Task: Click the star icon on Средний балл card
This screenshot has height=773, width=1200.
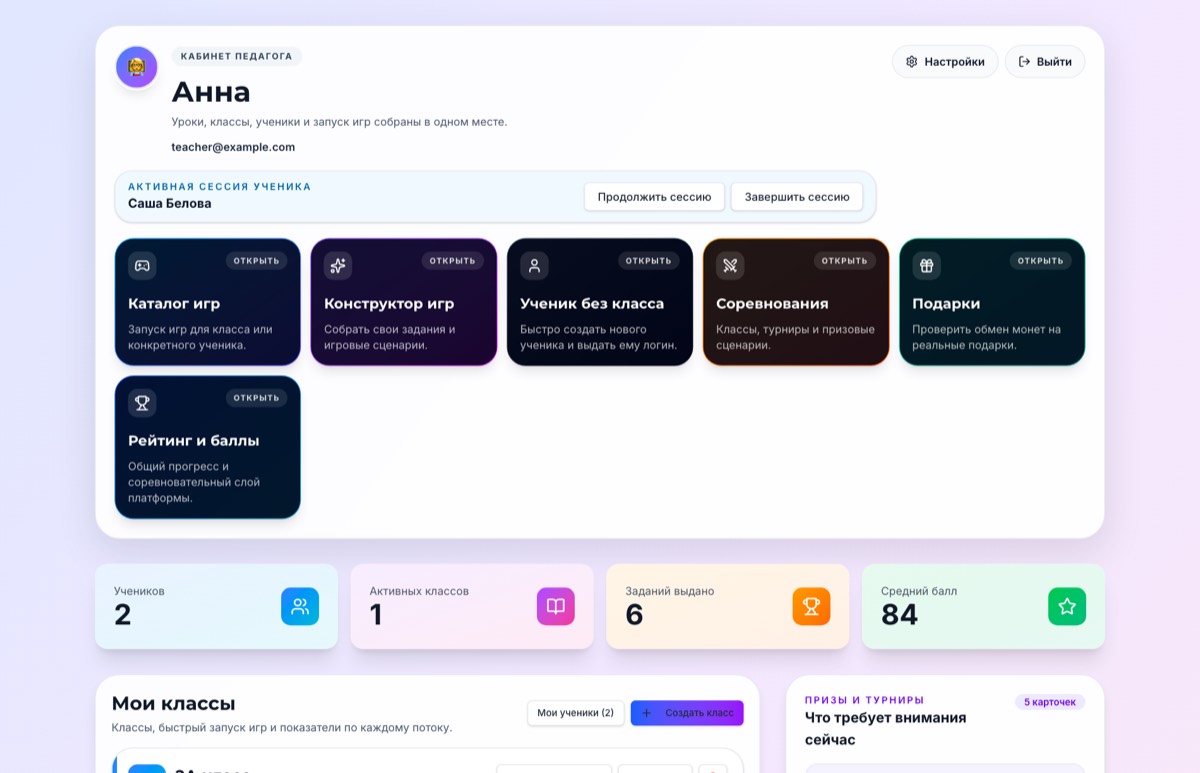Action: coord(1067,606)
